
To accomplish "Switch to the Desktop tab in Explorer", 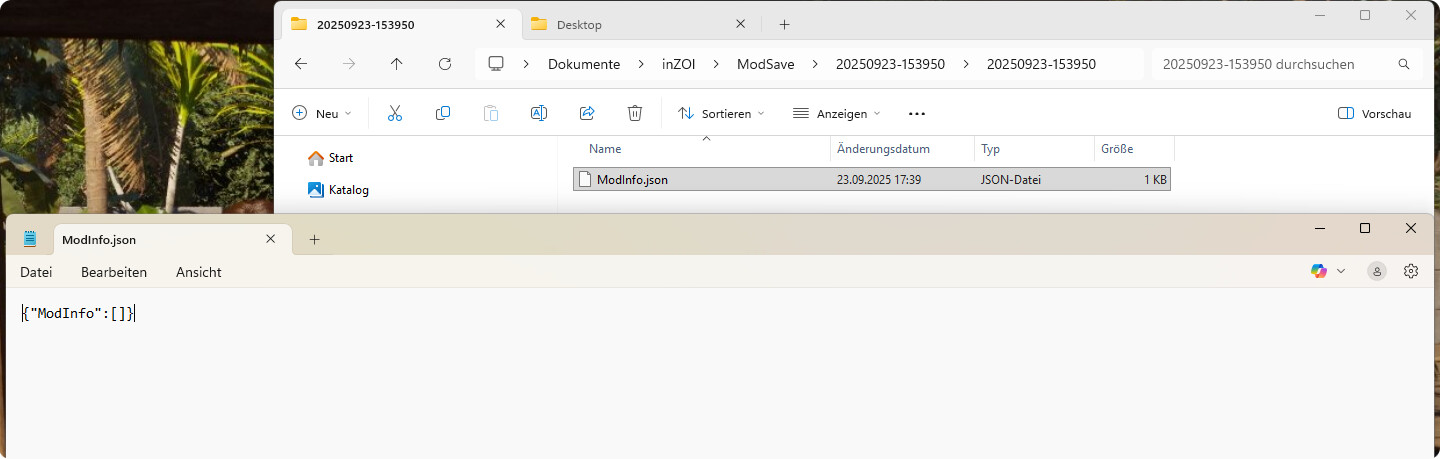I will coord(640,24).
